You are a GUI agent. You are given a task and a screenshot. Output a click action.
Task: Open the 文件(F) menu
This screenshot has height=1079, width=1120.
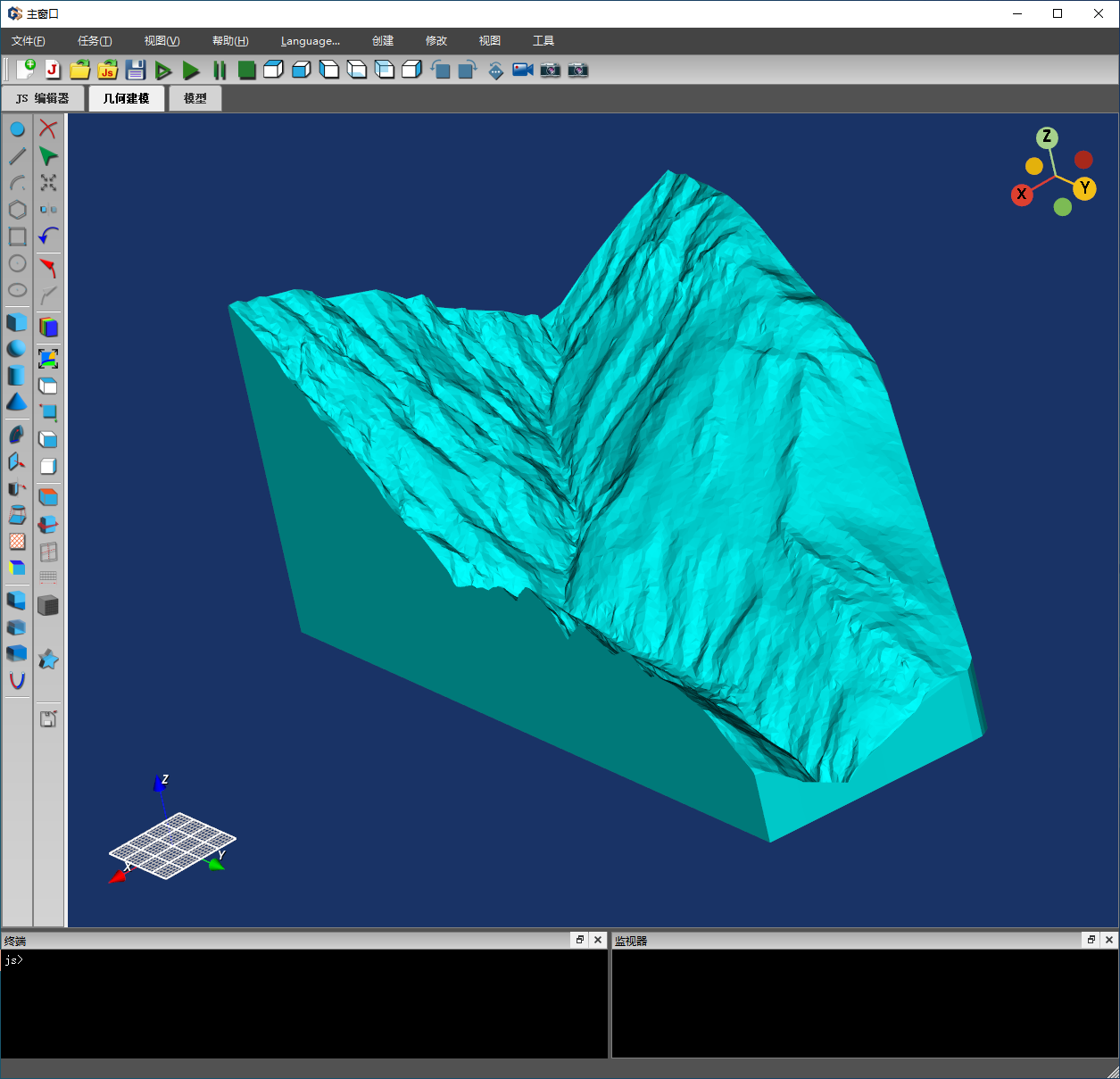[29, 41]
